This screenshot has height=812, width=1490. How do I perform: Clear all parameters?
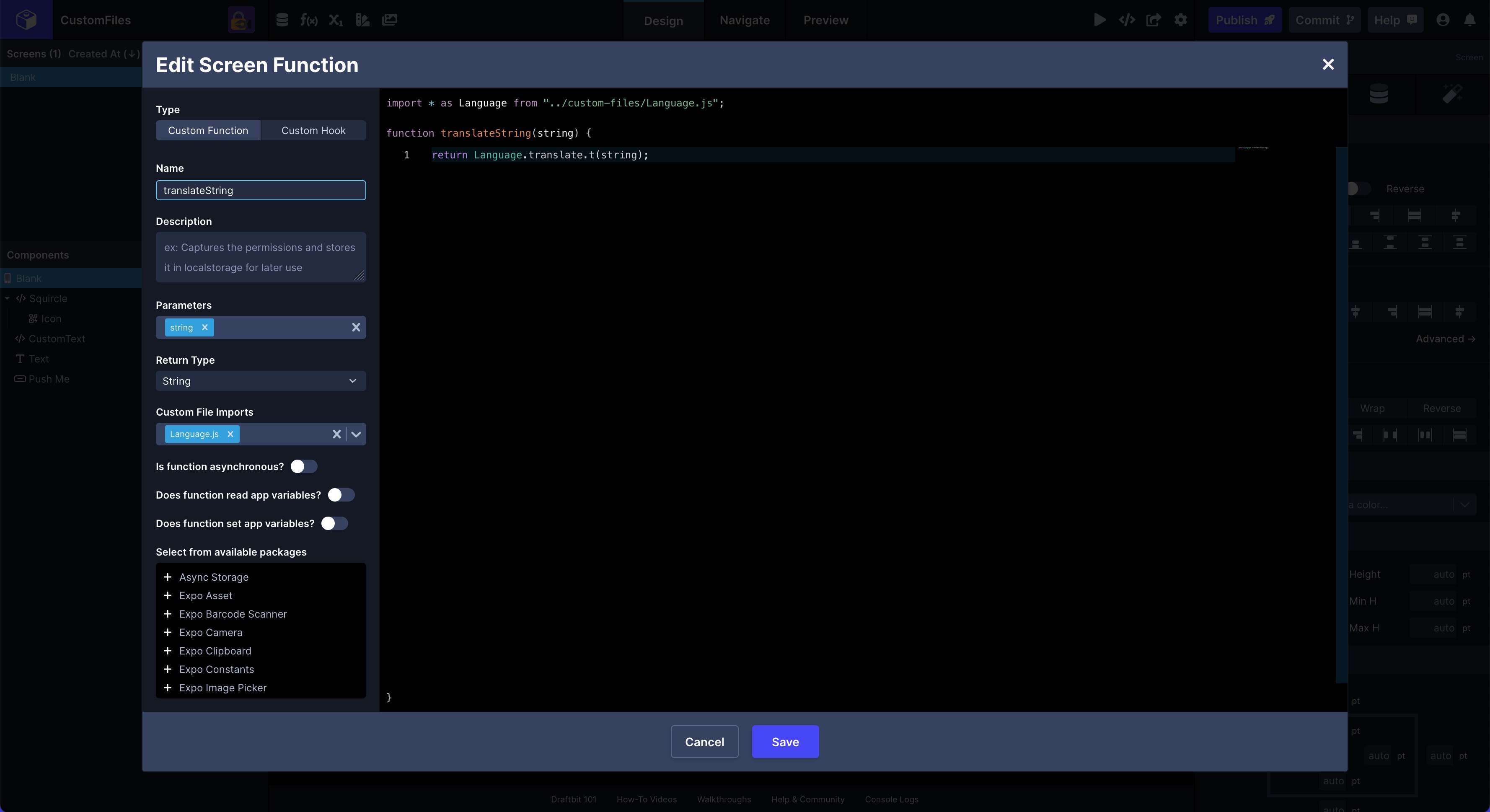tap(356, 327)
